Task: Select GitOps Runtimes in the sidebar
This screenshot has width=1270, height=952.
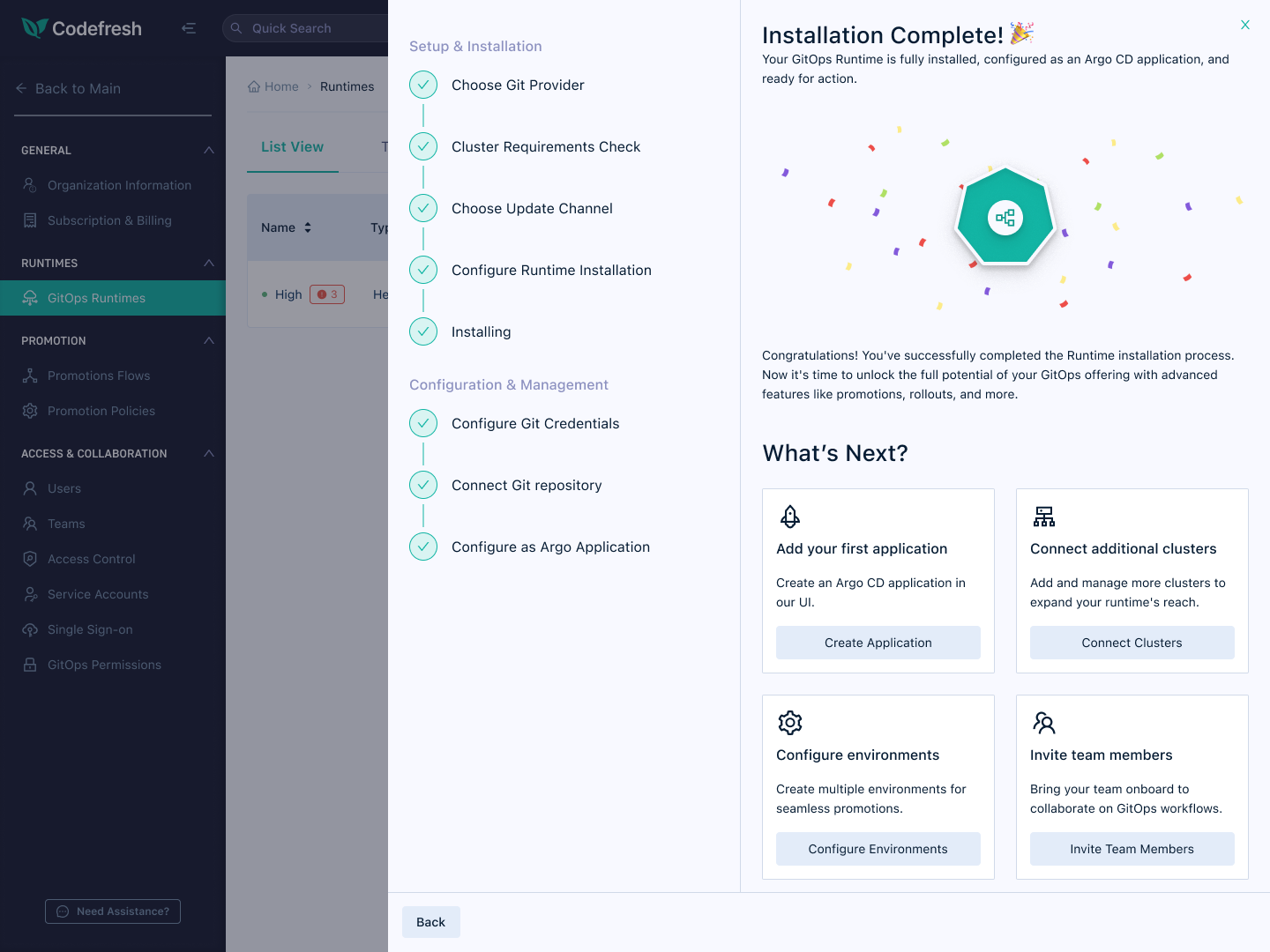Action: click(113, 298)
